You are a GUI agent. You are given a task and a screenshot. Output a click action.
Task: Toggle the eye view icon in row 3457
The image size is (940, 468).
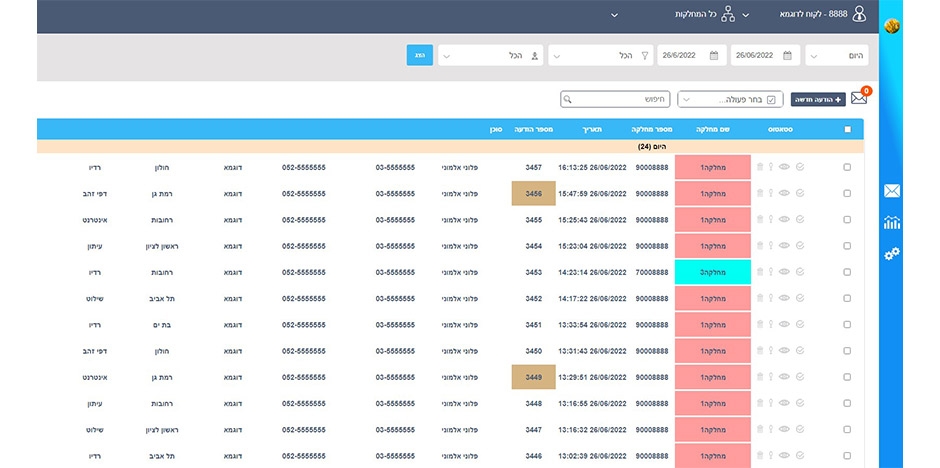[x=784, y=167]
